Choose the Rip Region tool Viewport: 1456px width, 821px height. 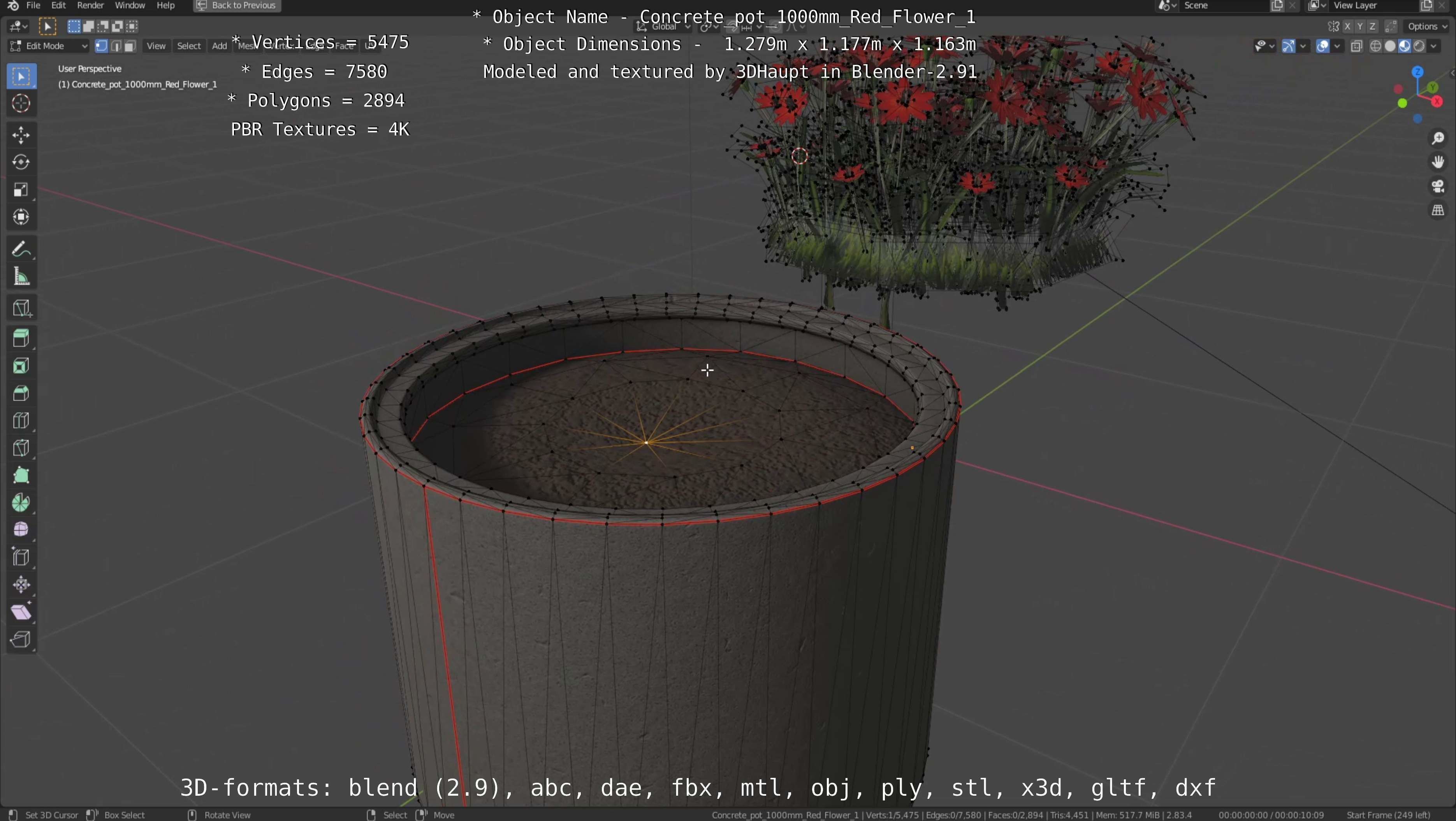point(21,640)
